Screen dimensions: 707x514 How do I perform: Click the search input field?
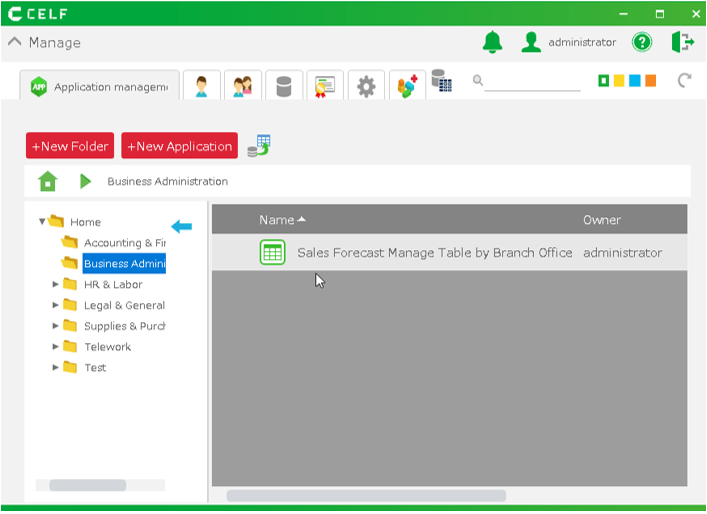click(532, 82)
